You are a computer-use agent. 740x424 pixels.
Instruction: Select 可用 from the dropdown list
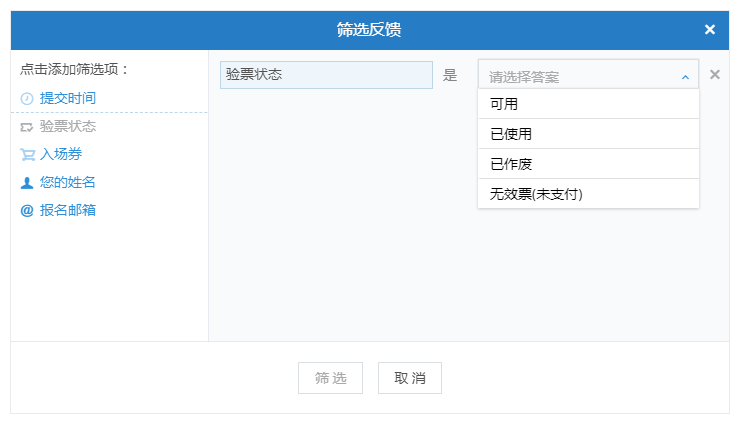588,104
